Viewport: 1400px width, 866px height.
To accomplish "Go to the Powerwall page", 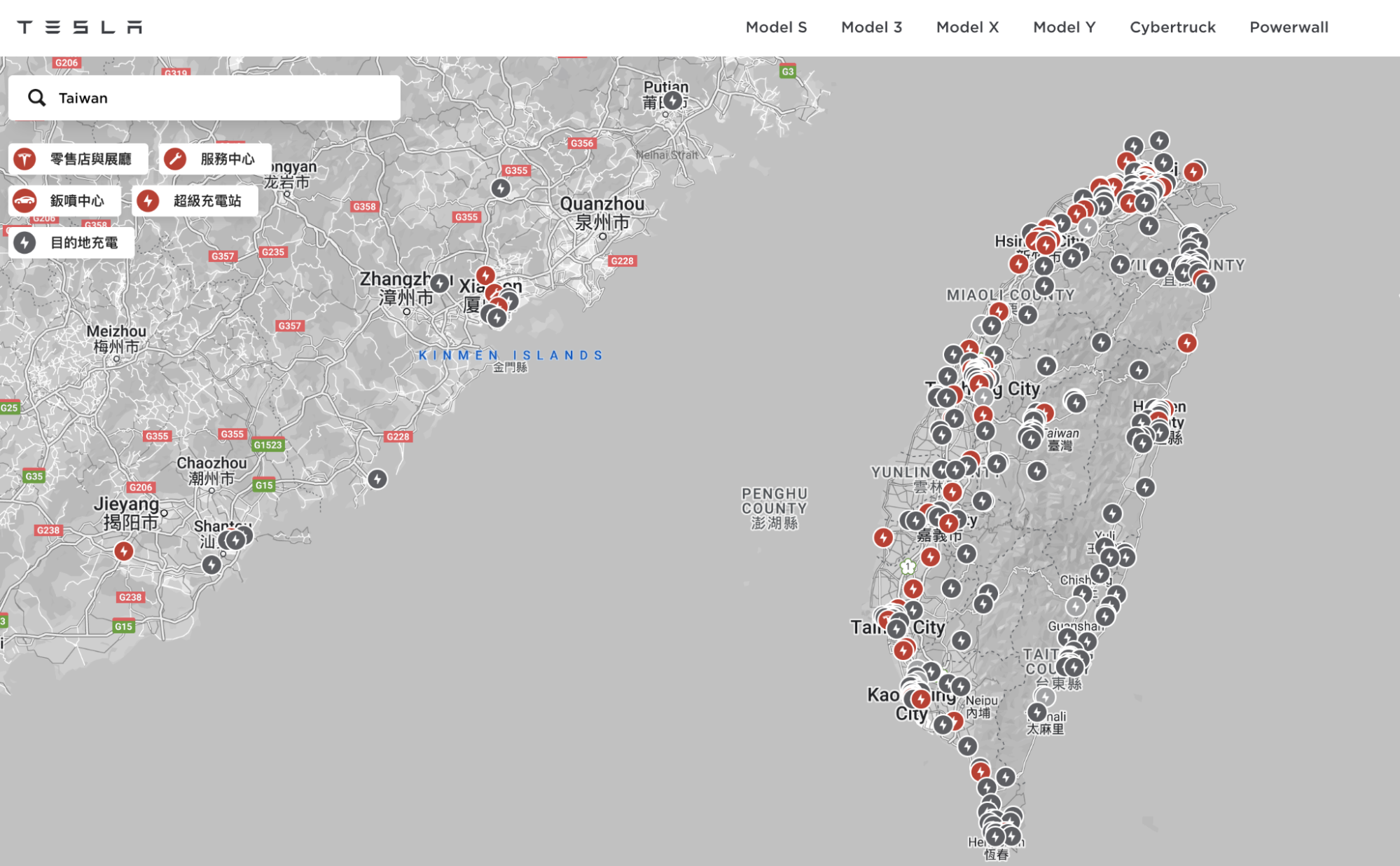I will 1289,27.
